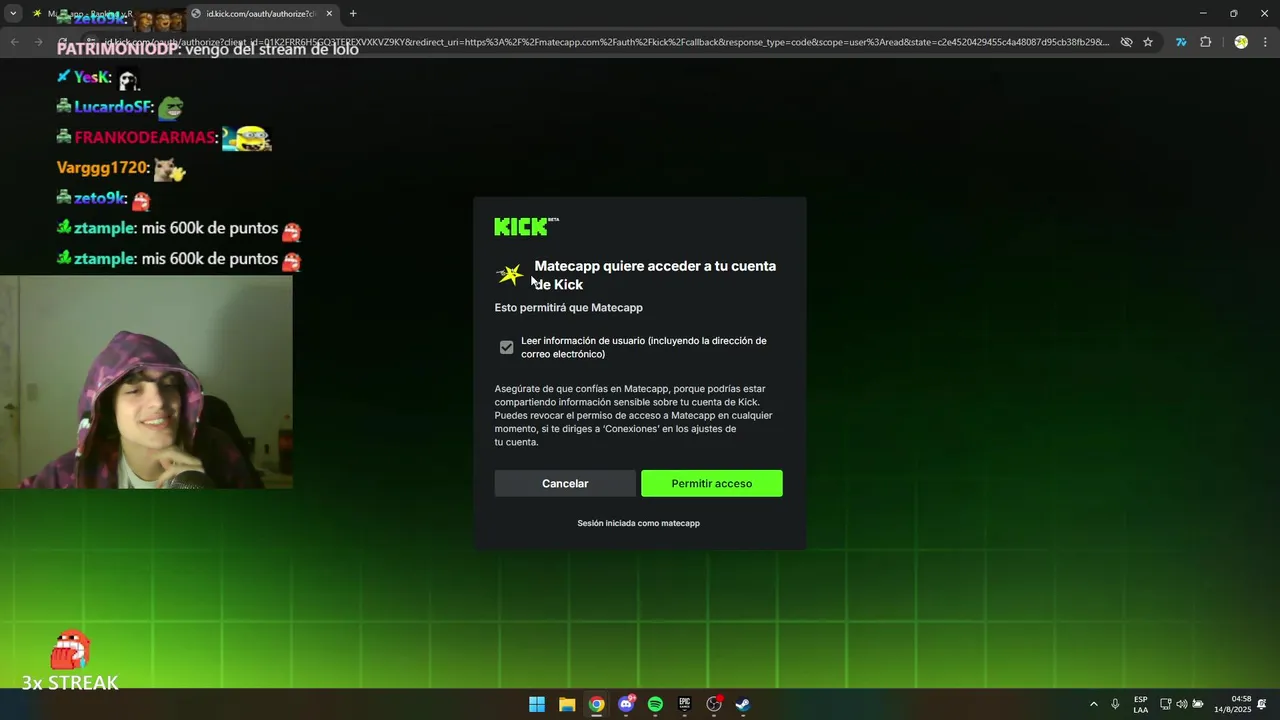
Task: Open OBS Studio from taskbar
Action: click(x=714, y=704)
